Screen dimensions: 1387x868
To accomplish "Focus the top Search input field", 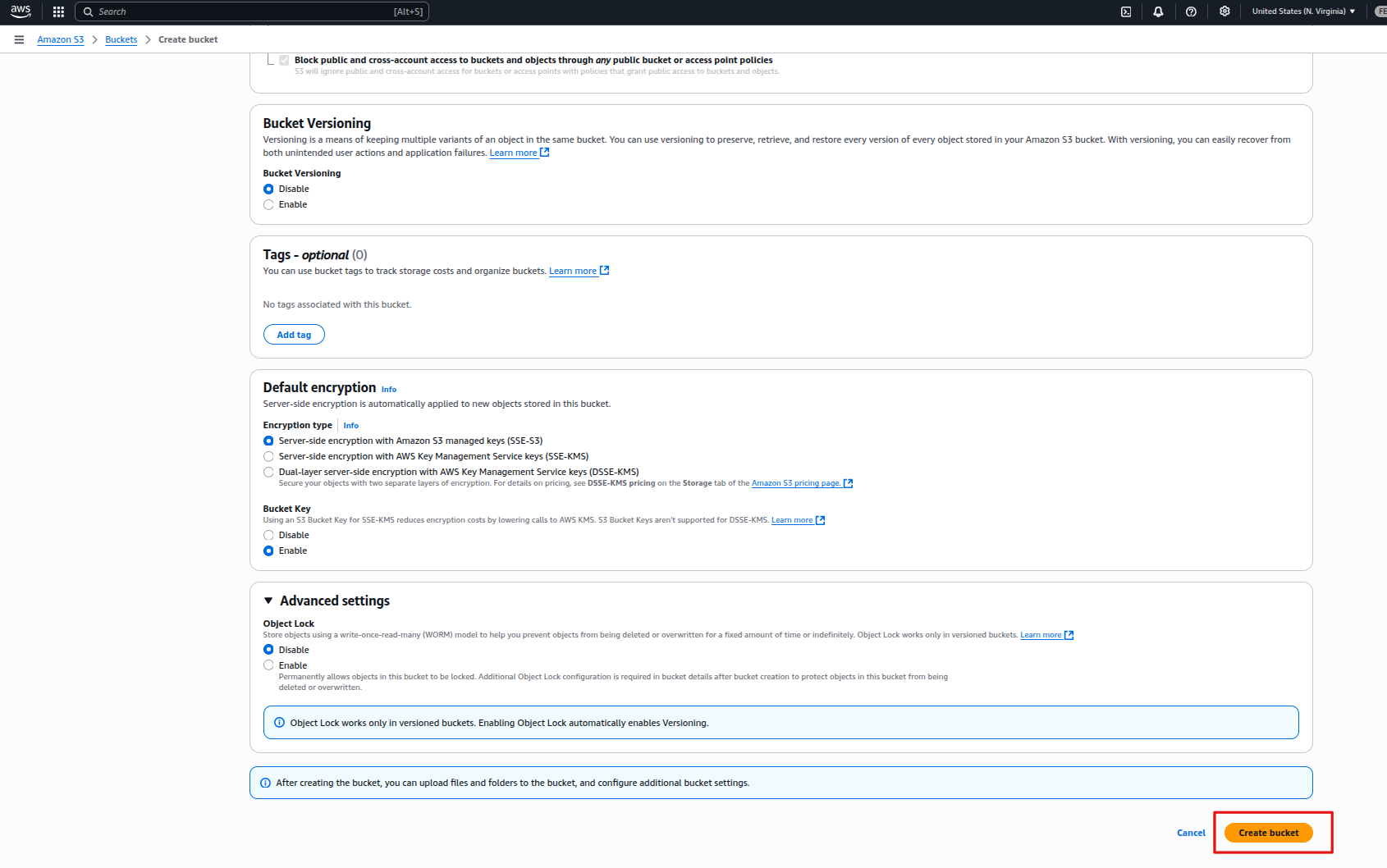I will 252,11.
